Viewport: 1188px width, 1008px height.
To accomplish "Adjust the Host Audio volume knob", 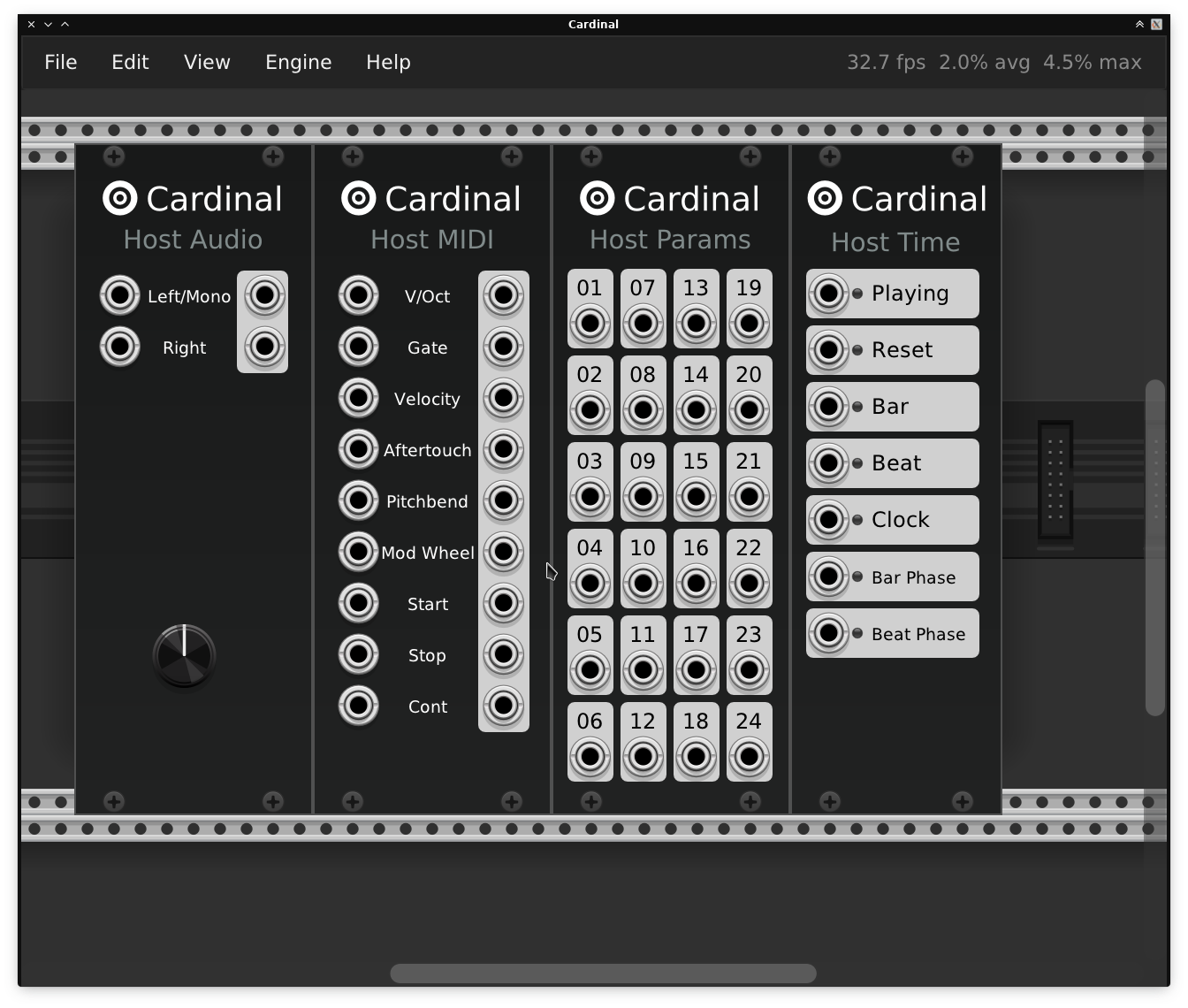I will [184, 656].
